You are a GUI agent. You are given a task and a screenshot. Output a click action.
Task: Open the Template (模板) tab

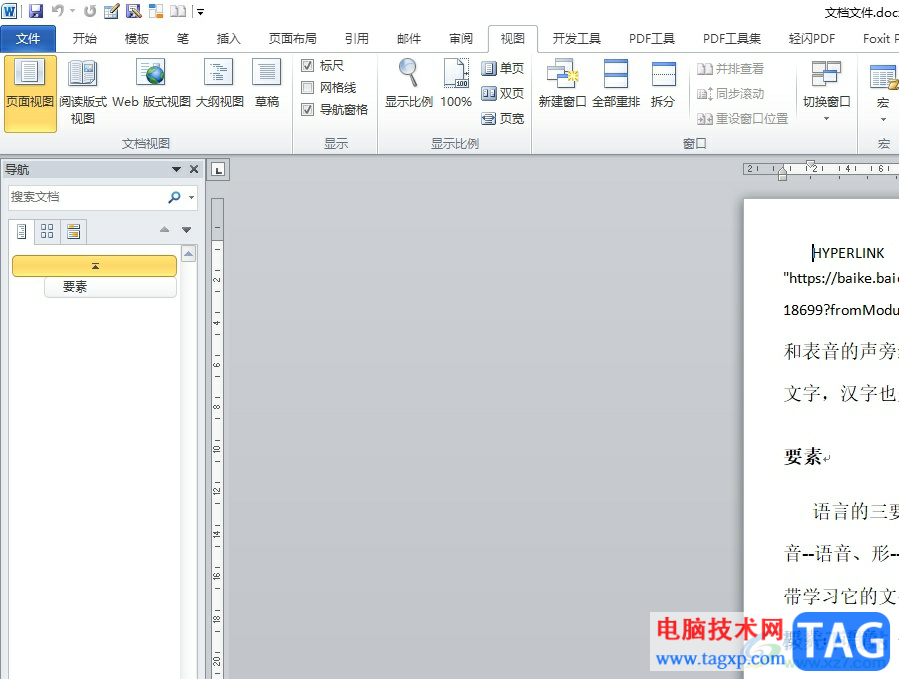pyautogui.click(x=137, y=38)
